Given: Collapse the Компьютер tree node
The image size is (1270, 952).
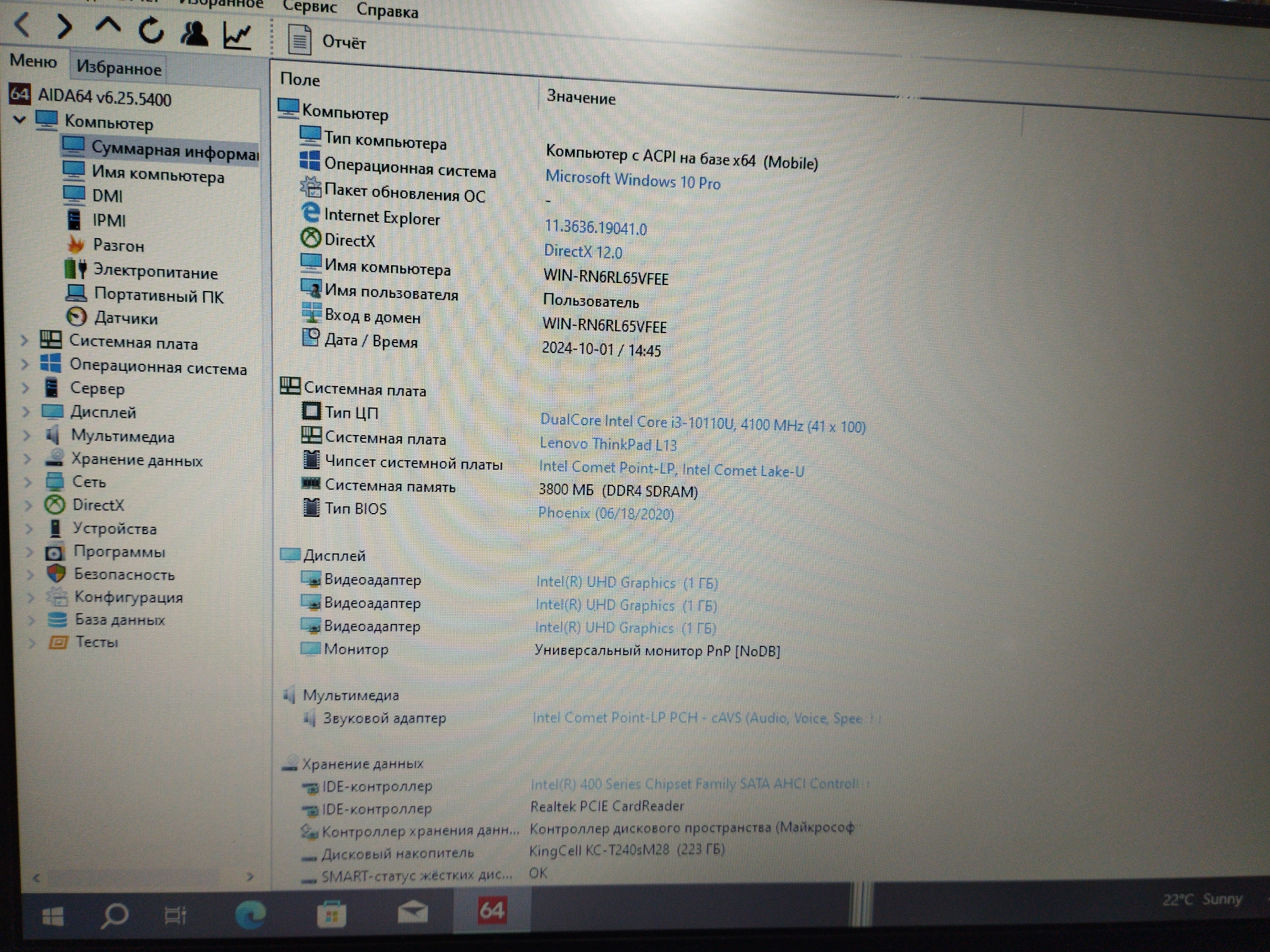Looking at the screenshot, I should 20,120.
